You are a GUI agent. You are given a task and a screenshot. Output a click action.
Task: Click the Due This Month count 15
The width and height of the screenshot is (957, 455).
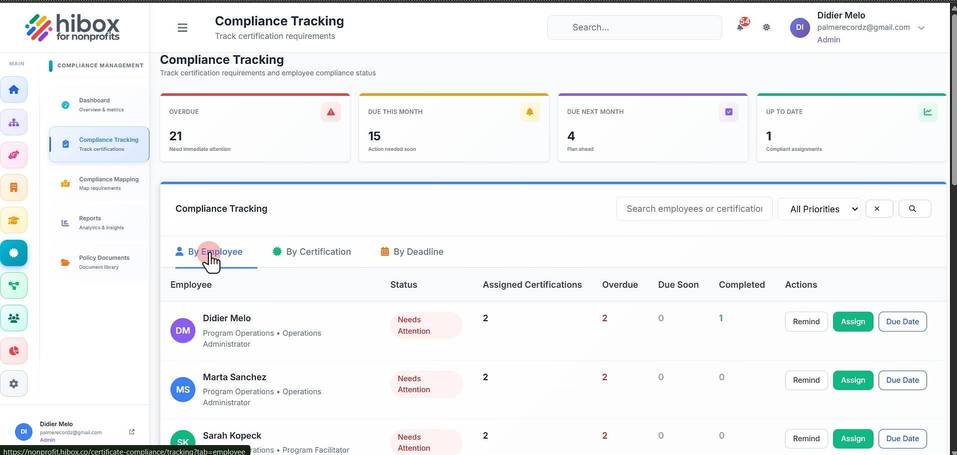(374, 136)
